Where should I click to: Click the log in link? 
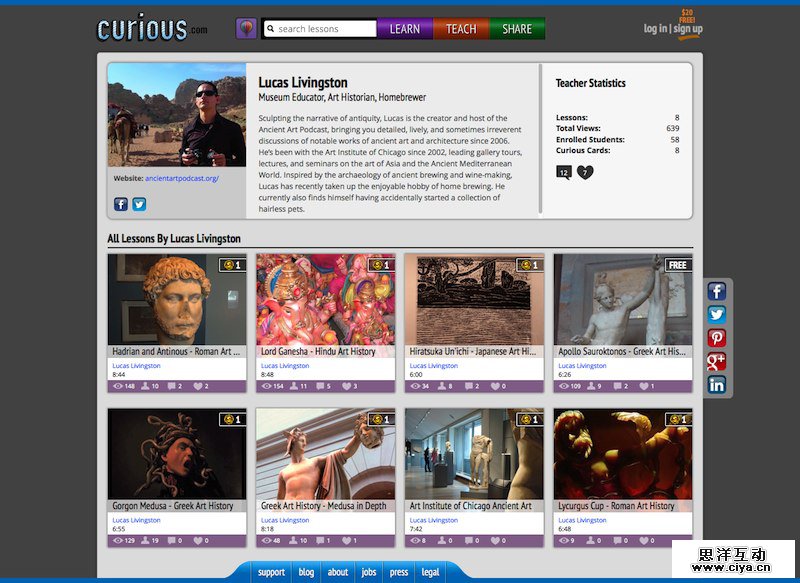coord(655,29)
